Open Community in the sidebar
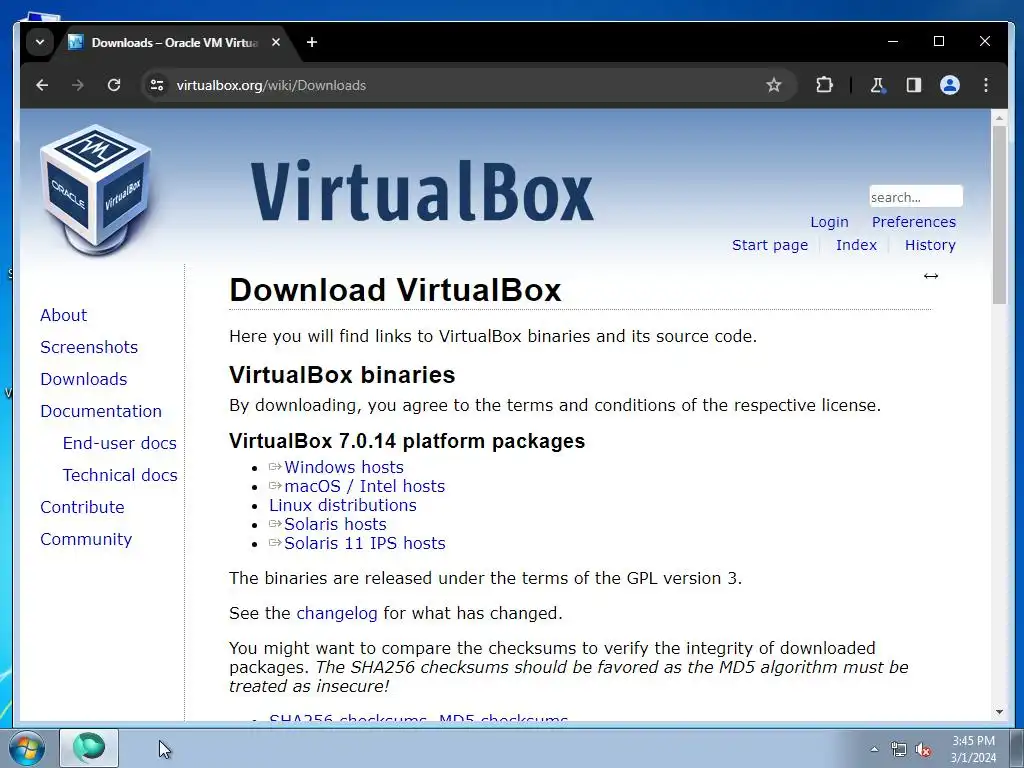This screenshot has width=1024, height=768. 86,539
